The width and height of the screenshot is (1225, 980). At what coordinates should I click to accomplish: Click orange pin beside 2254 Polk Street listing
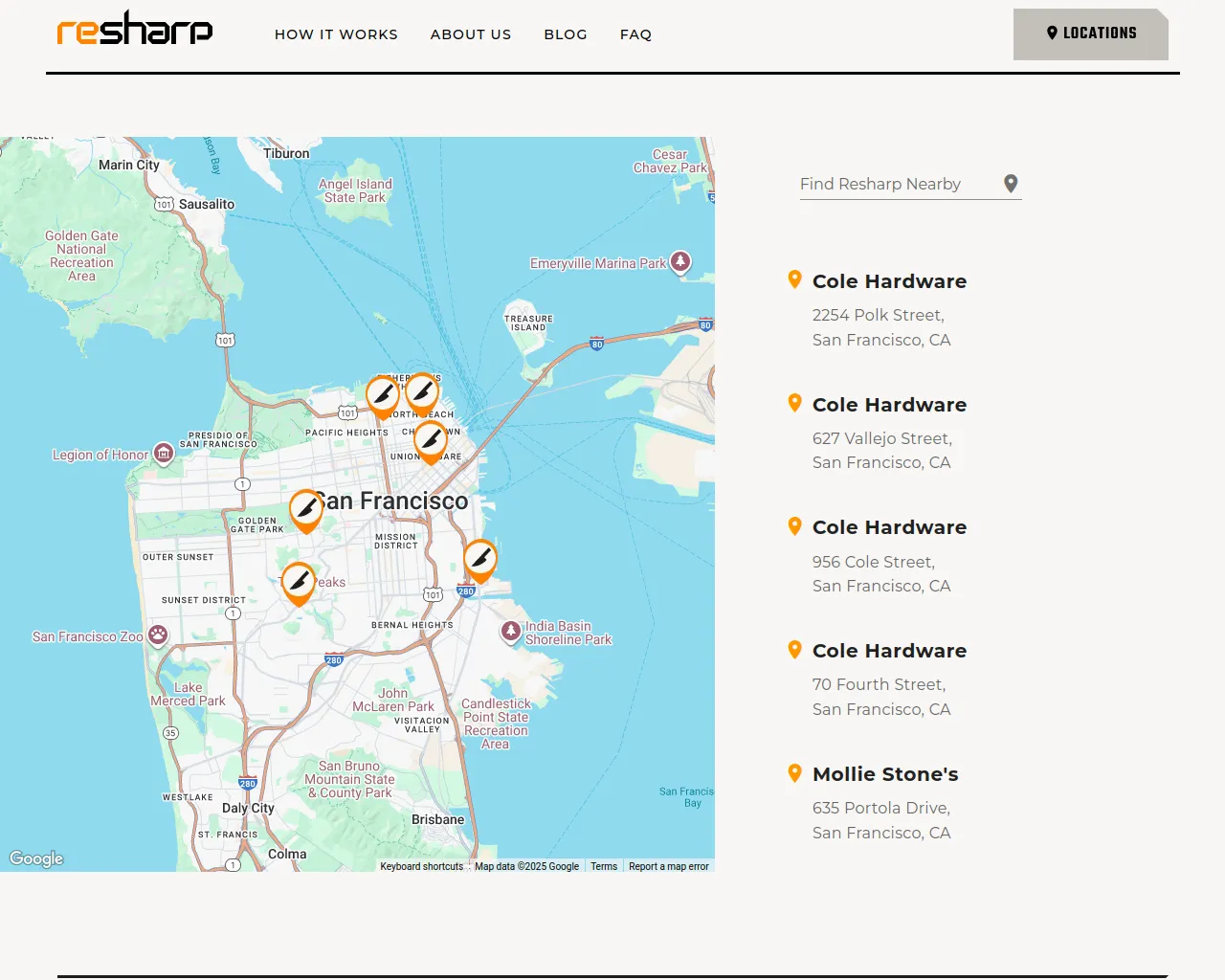(x=794, y=279)
